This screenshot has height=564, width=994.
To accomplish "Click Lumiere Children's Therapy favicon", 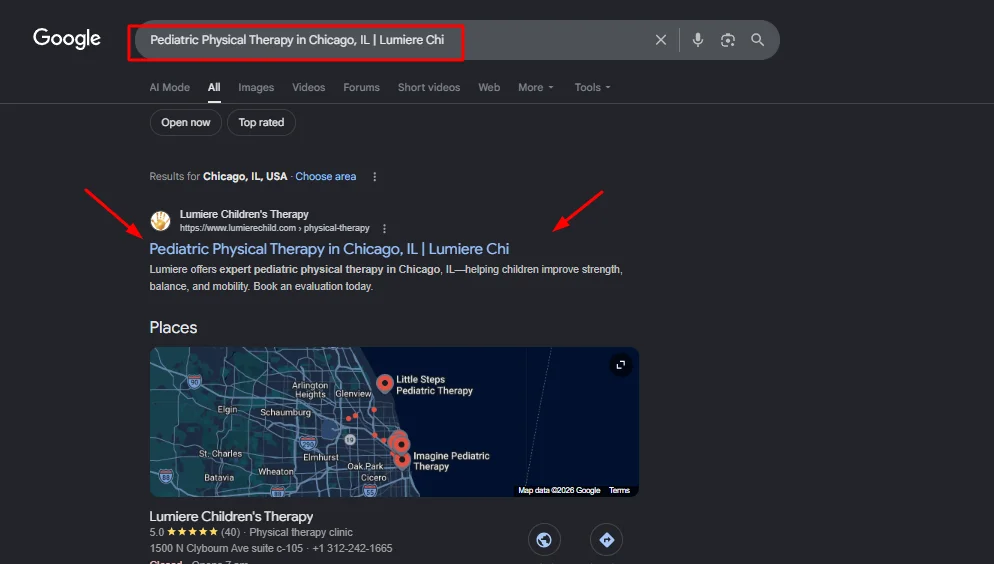I will 160,221.
